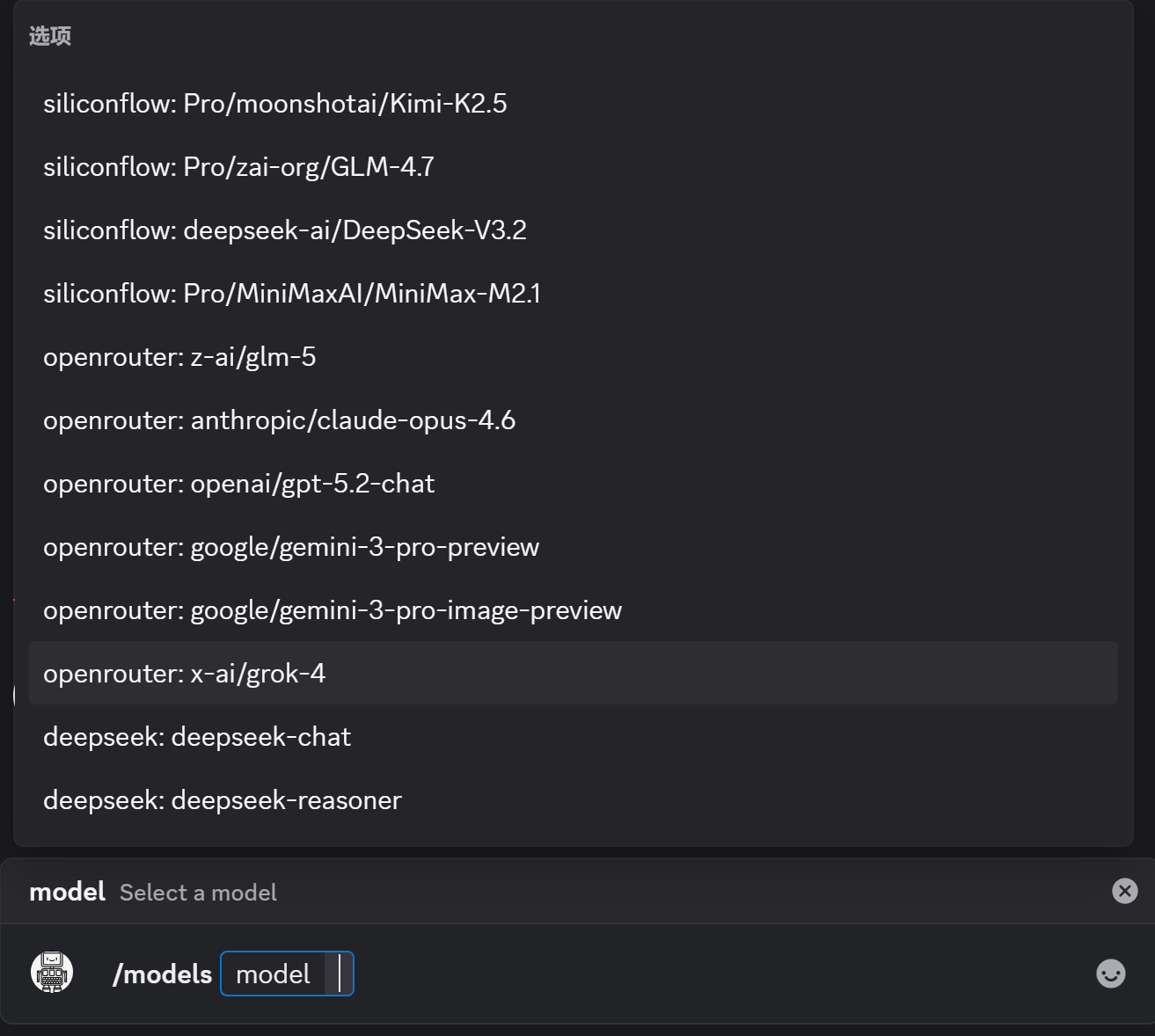Choose openrouter z-ai/glm-5 option
The image size is (1155, 1036).
pyautogui.click(x=179, y=357)
